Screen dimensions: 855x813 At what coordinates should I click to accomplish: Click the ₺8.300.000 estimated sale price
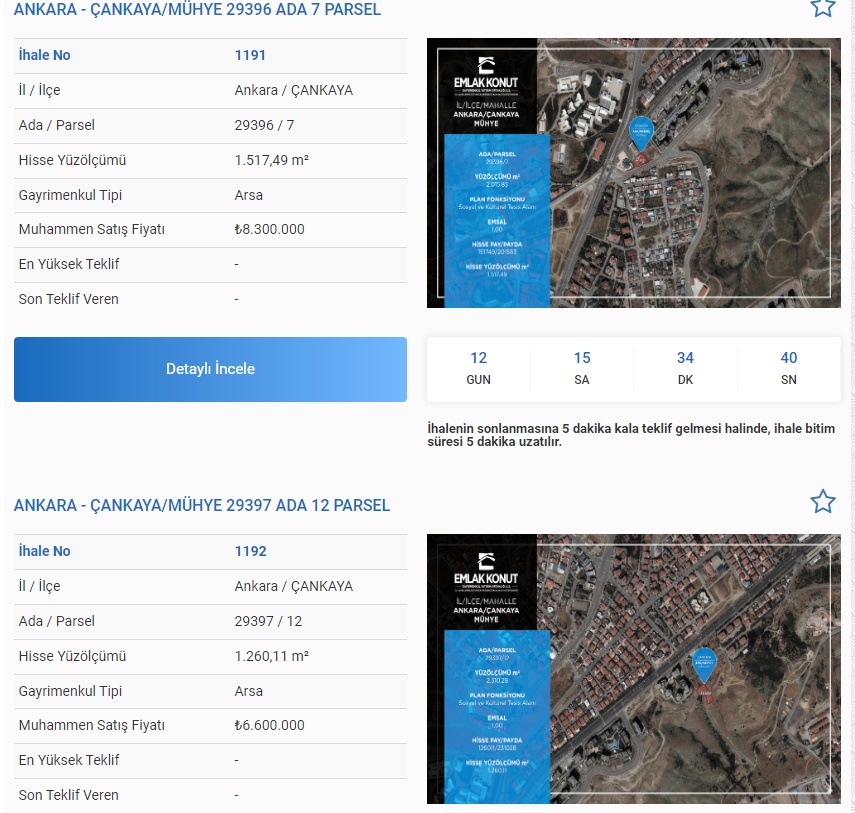[x=269, y=230]
